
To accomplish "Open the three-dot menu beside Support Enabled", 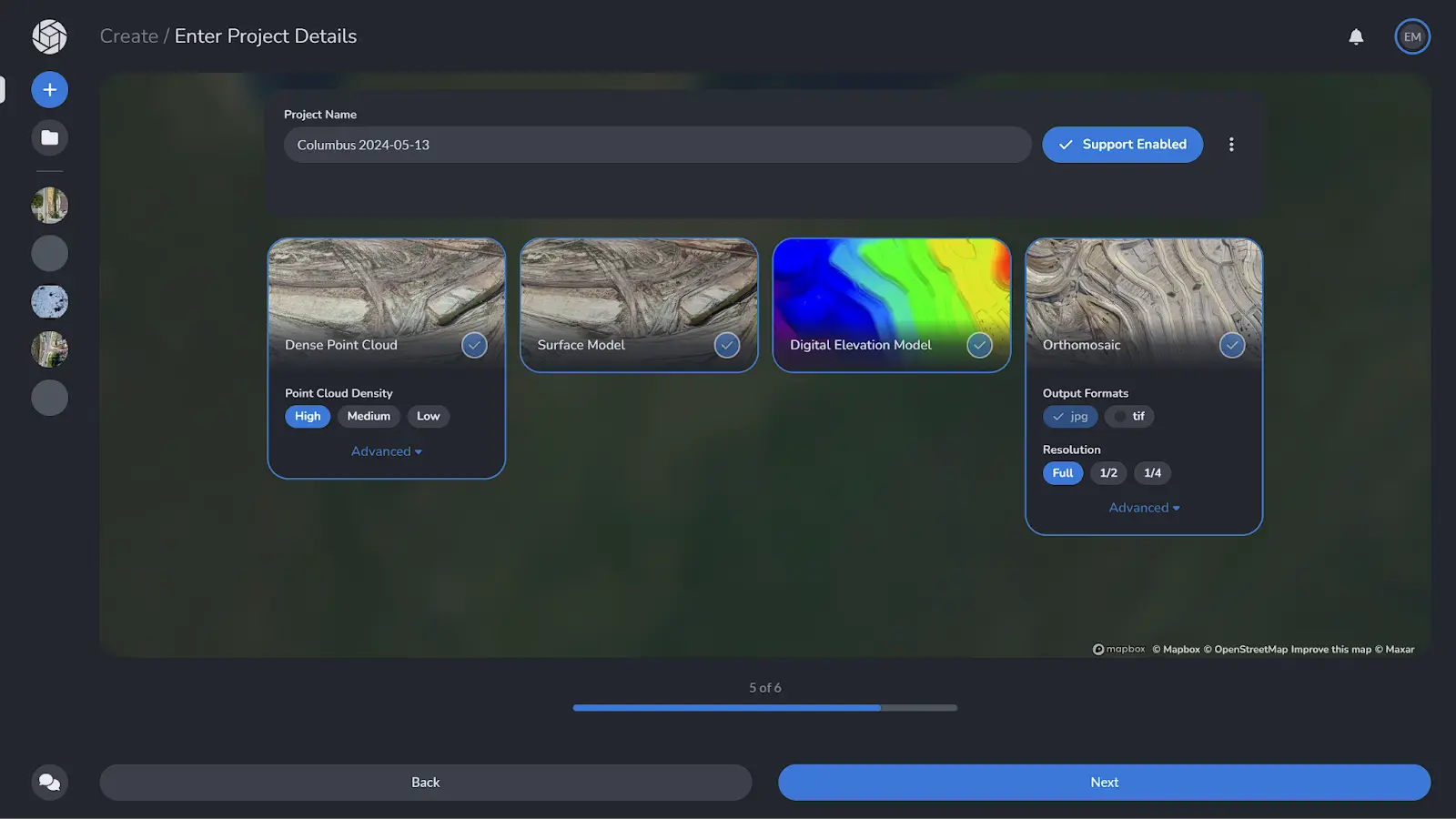I will click(1231, 144).
